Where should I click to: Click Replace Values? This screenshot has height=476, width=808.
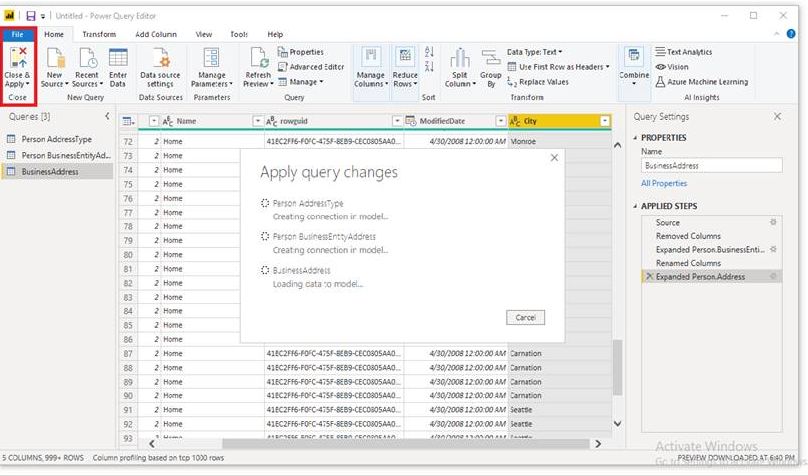tap(538, 82)
